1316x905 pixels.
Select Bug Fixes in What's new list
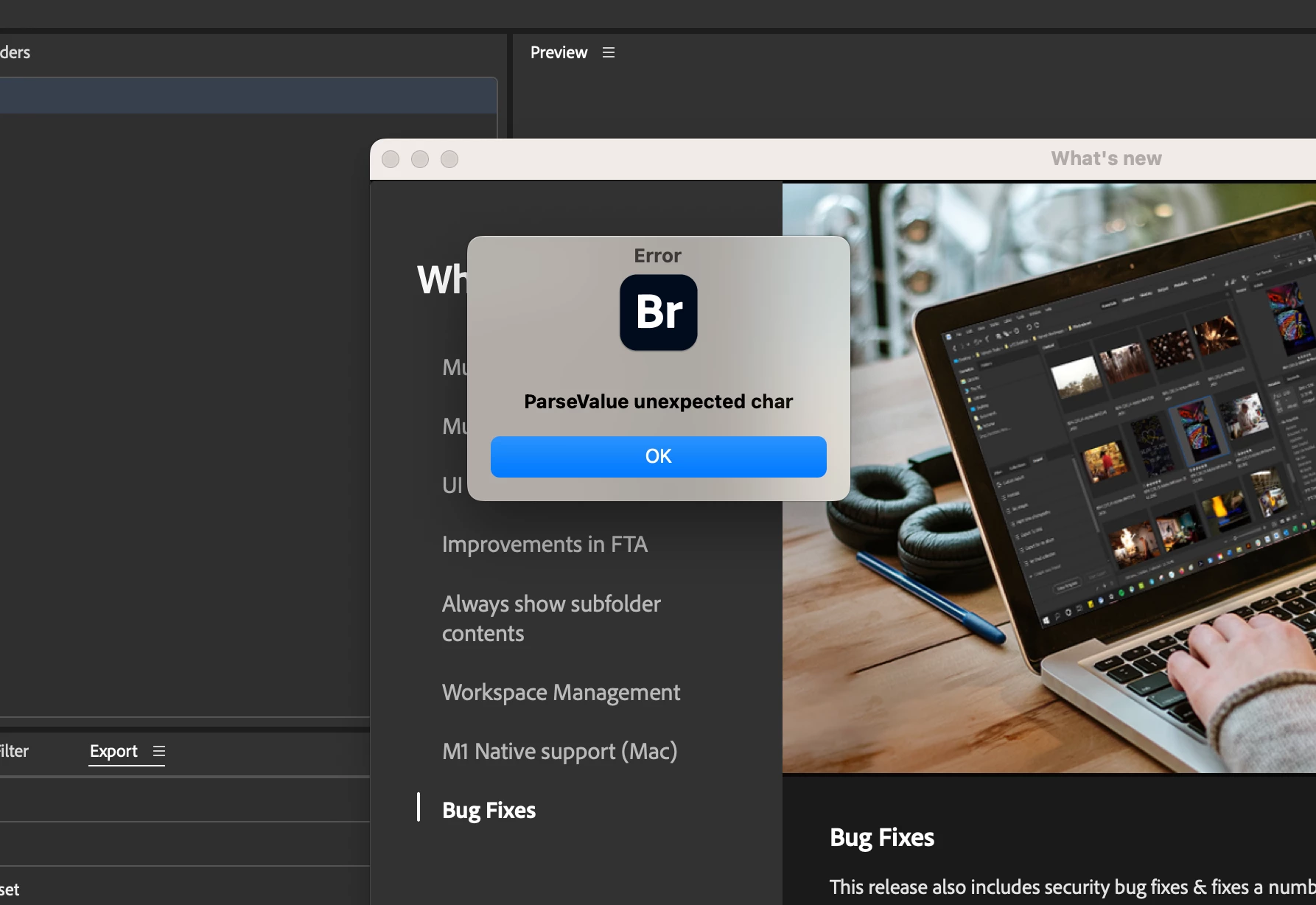(x=489, y=810)
